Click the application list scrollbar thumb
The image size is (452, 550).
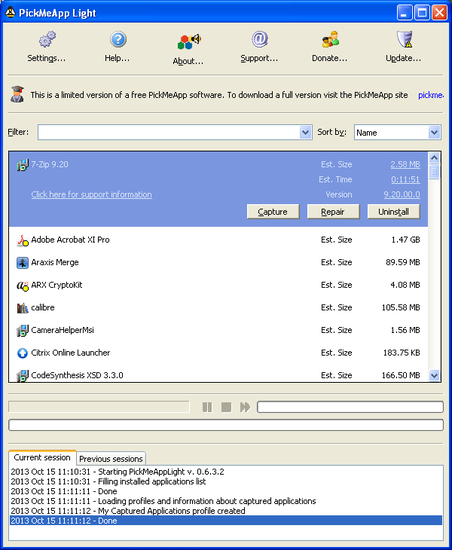(x=434, y=172)
